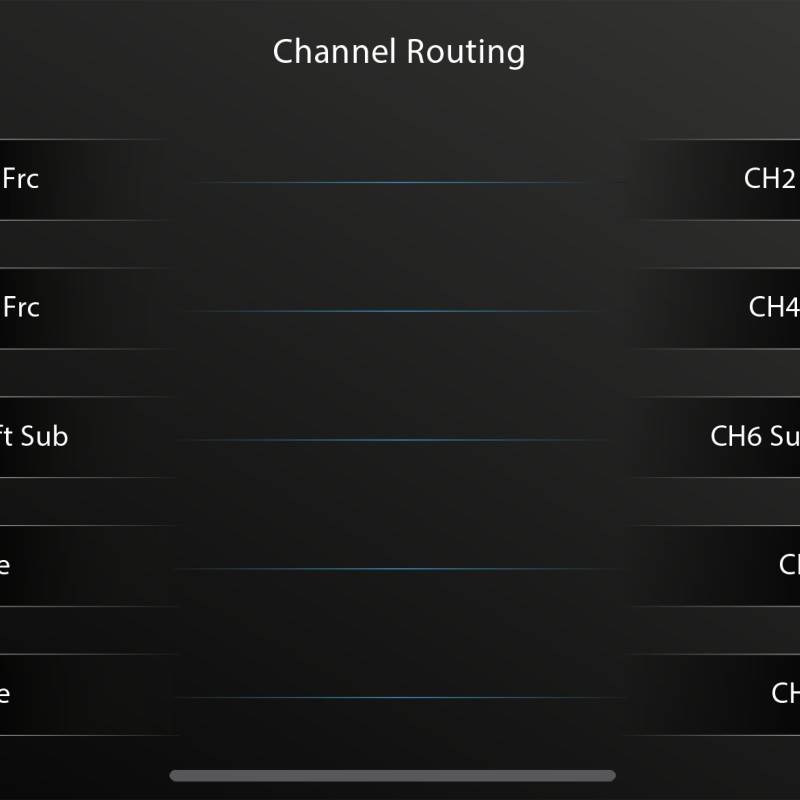Tap the Channel Routing title
The width and height of the screenshot is (800, 800).
pos(399,51)
